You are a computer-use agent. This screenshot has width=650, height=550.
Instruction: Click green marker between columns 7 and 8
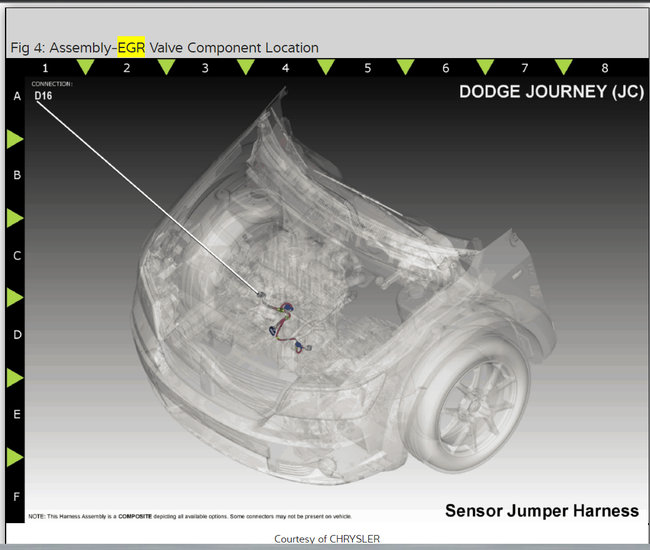(564, 66)
